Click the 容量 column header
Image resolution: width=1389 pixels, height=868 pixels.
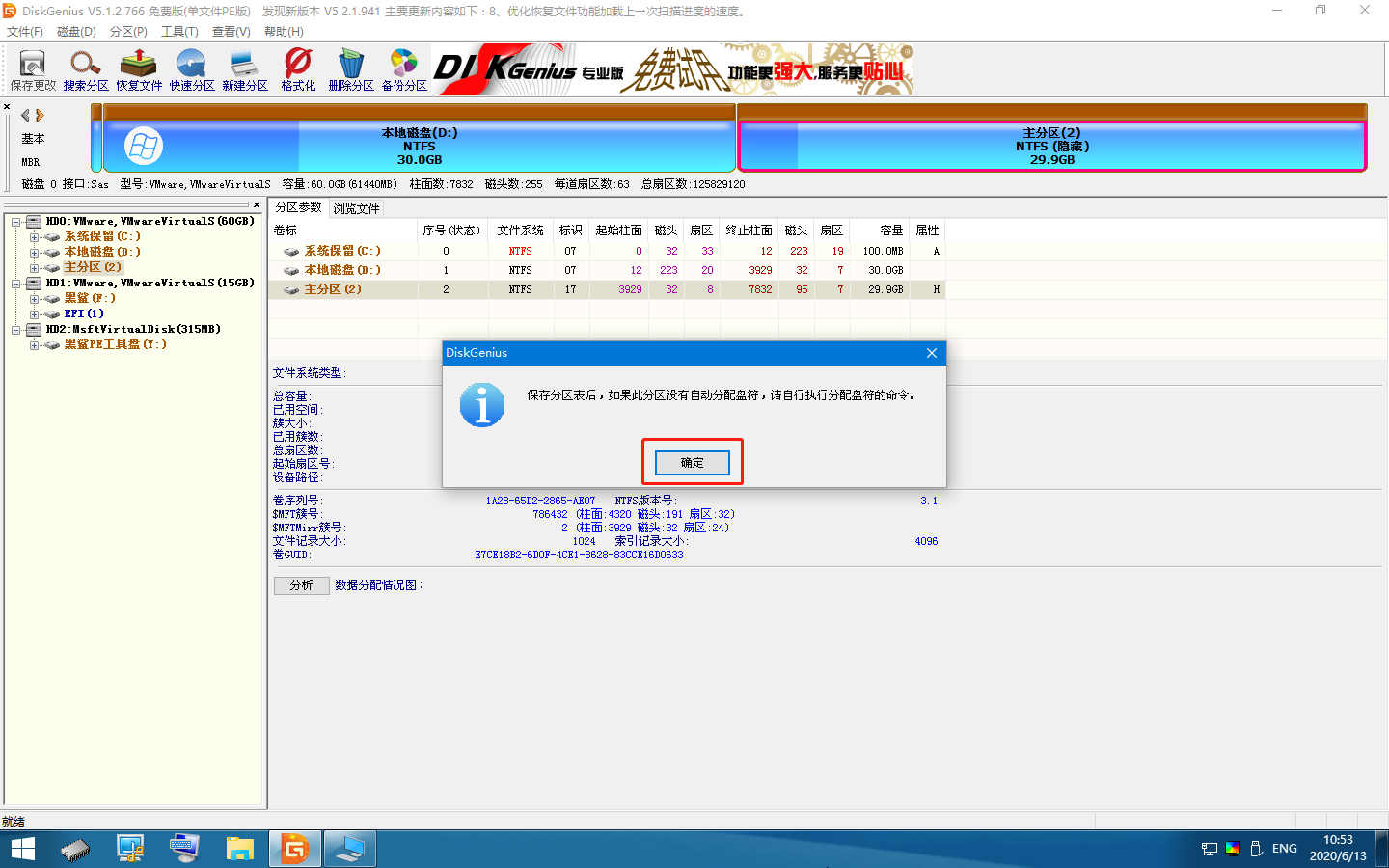tap(880, 231)
